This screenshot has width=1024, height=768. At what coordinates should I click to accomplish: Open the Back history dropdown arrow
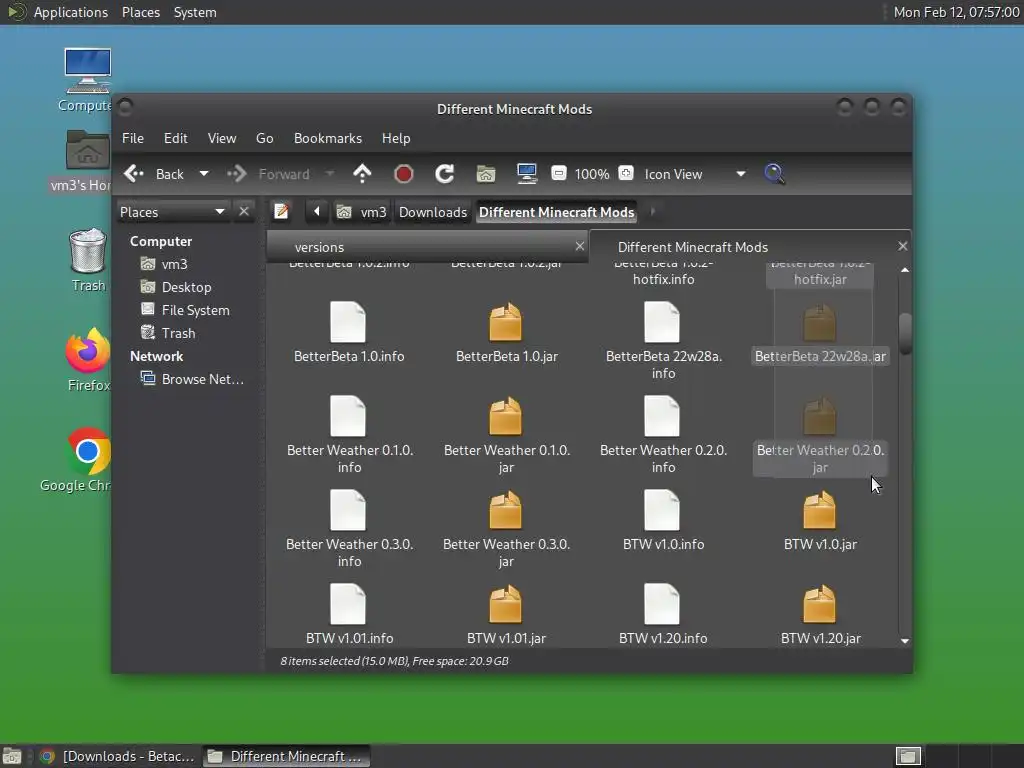[204, 174]
